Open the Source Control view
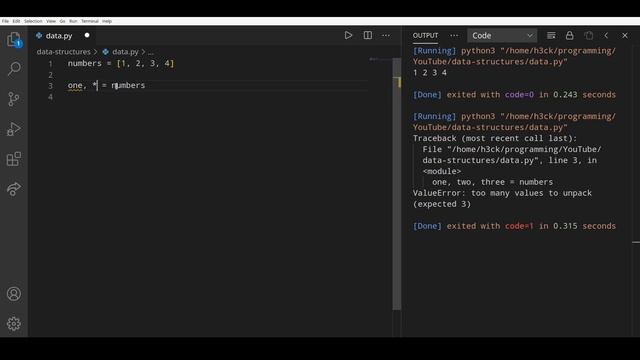This screenshot has width=640, height=360. [x=14, y=99]
